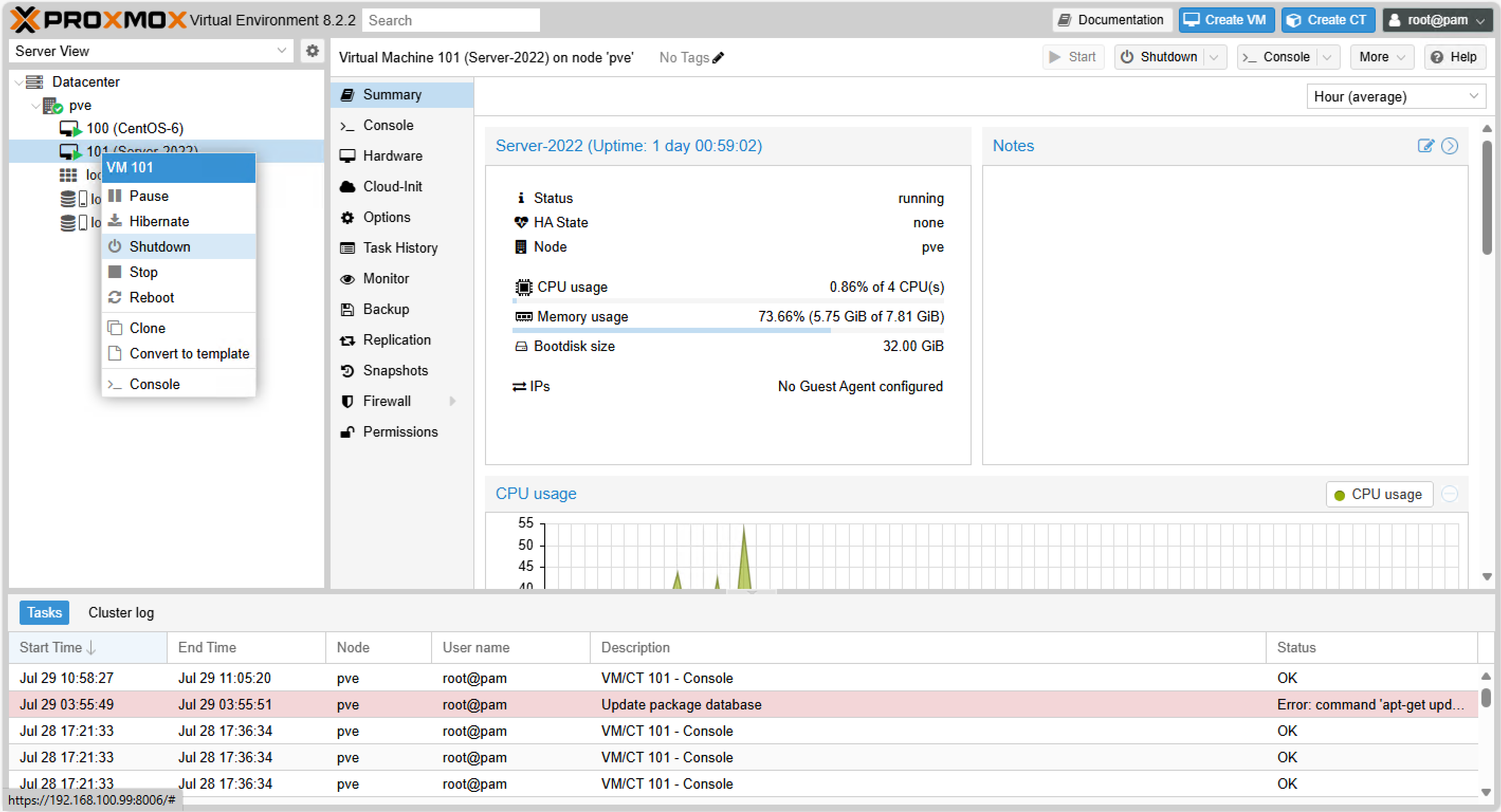1501x812 pixels.
Task: Collapse the Notes panel with the arrow icon
Action: coord(1450,145)
